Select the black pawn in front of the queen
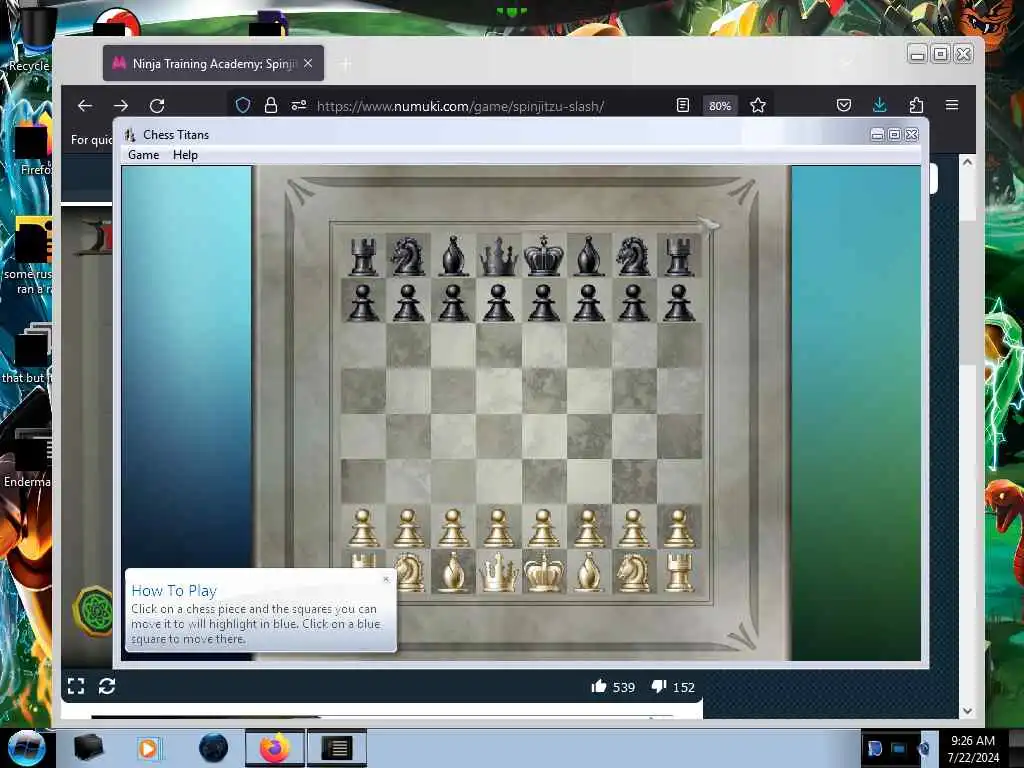Viewport: 1024px width, 768px height. point(498,302)
